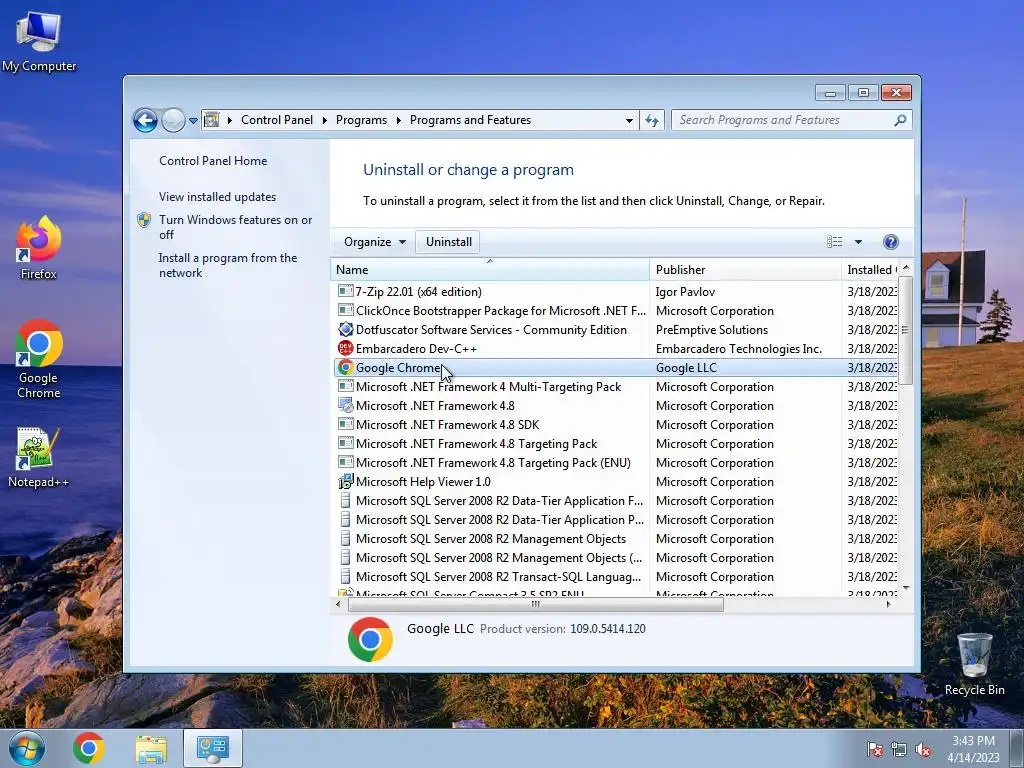This screenshot has height=768, width=1024.
Task: Click Igor Pavlov publisher cell
Action: coord(685,292)
